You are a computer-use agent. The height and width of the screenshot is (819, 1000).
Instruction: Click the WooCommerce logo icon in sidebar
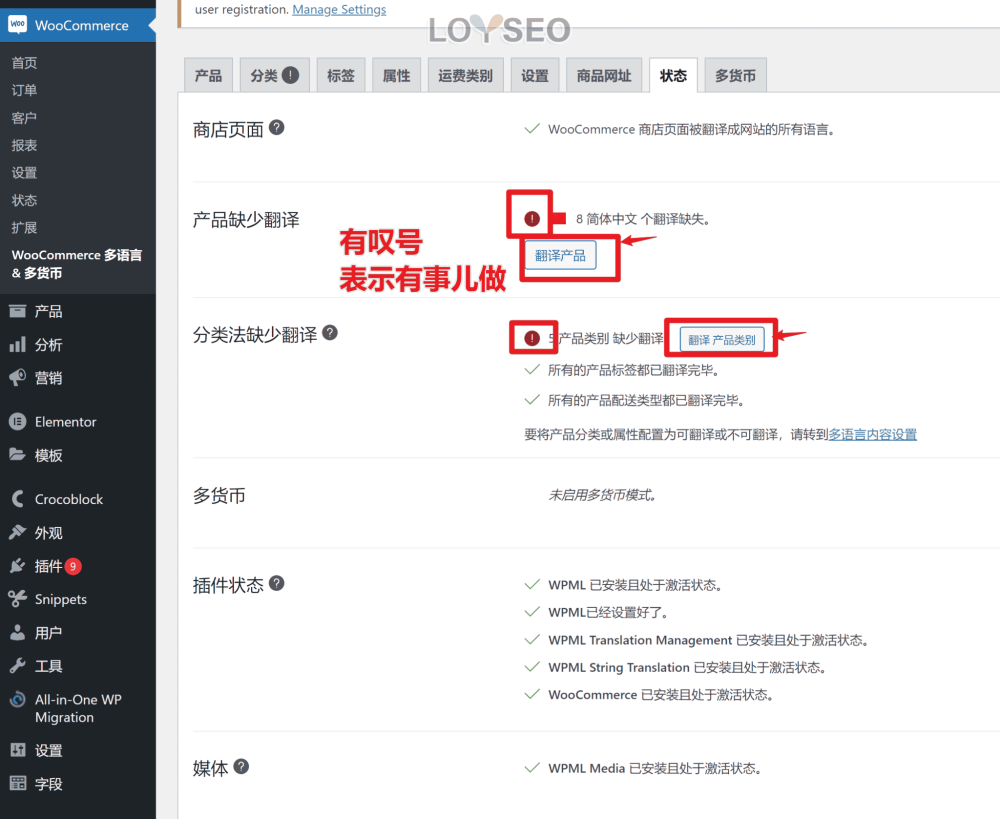coord(17,25)
